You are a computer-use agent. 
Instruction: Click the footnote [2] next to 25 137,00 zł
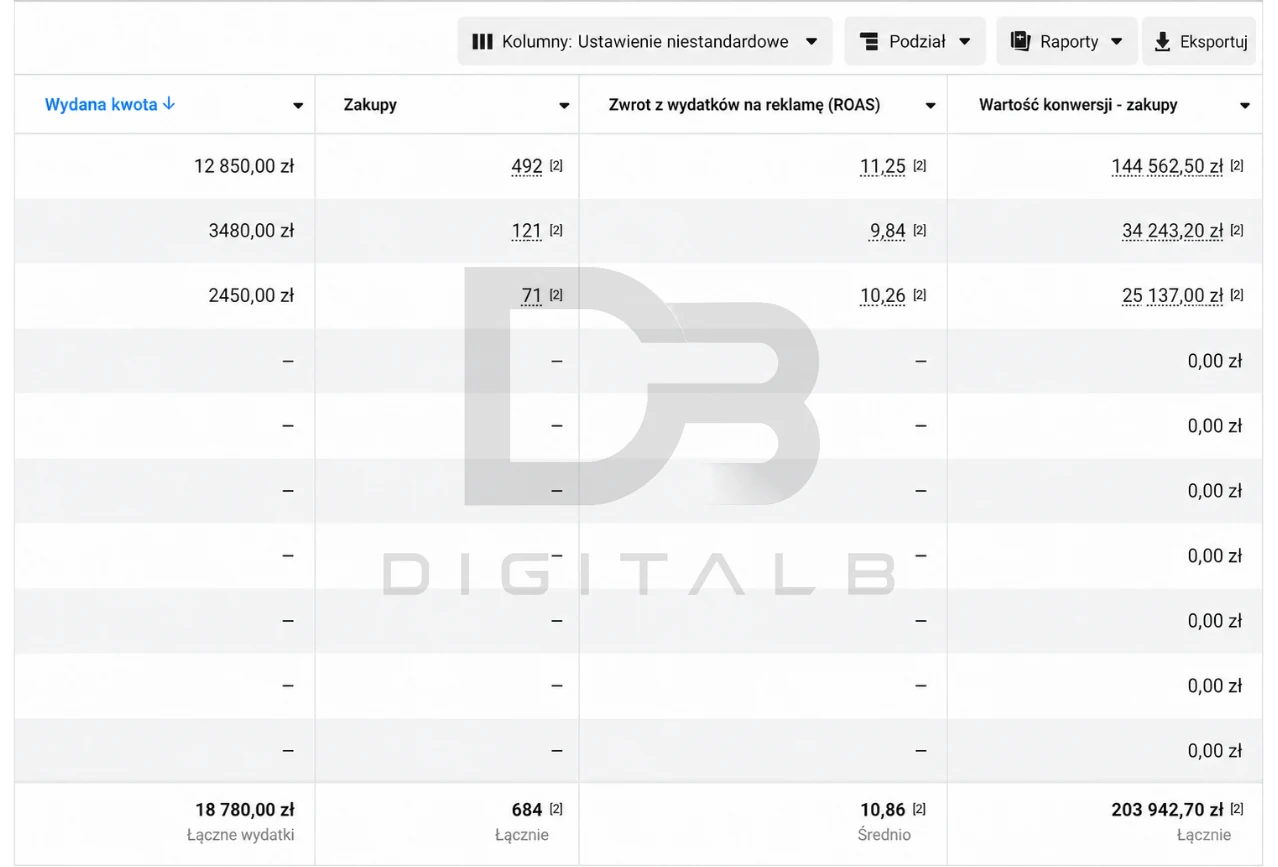[1237, 296]
